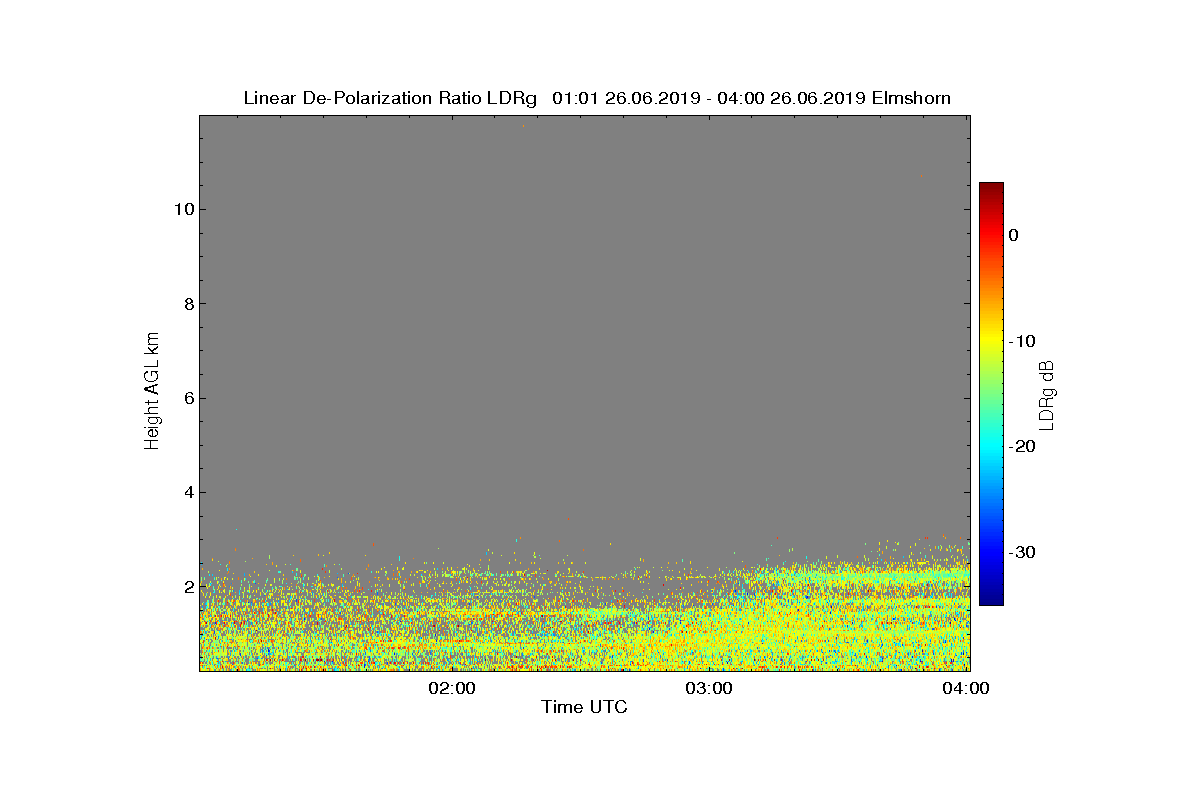Select the 'Elmshorn' station name in title
This screenshot has width=1200, height=800.
tap(911, 98)
